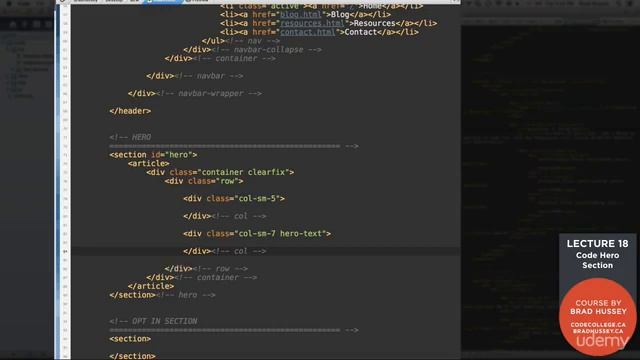The image size is (640, 360).
Task: Click the div class "container clearfix" line
Action: (220, 172)
